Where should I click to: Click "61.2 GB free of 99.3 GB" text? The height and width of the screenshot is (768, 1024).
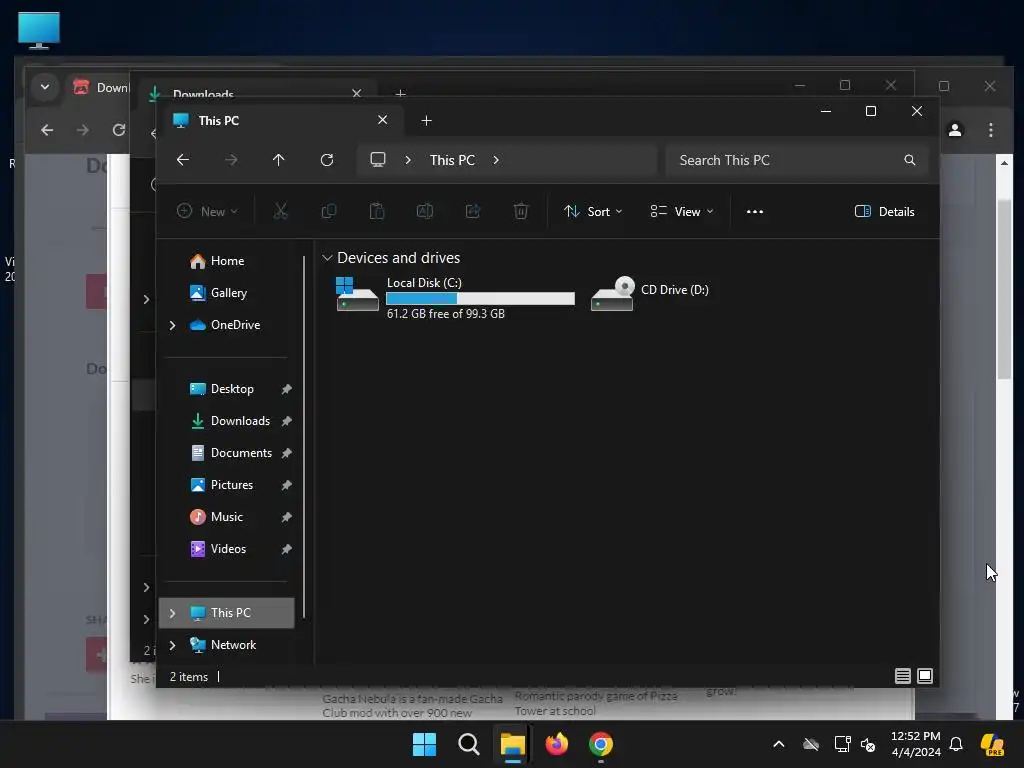[x=445, y=314]
